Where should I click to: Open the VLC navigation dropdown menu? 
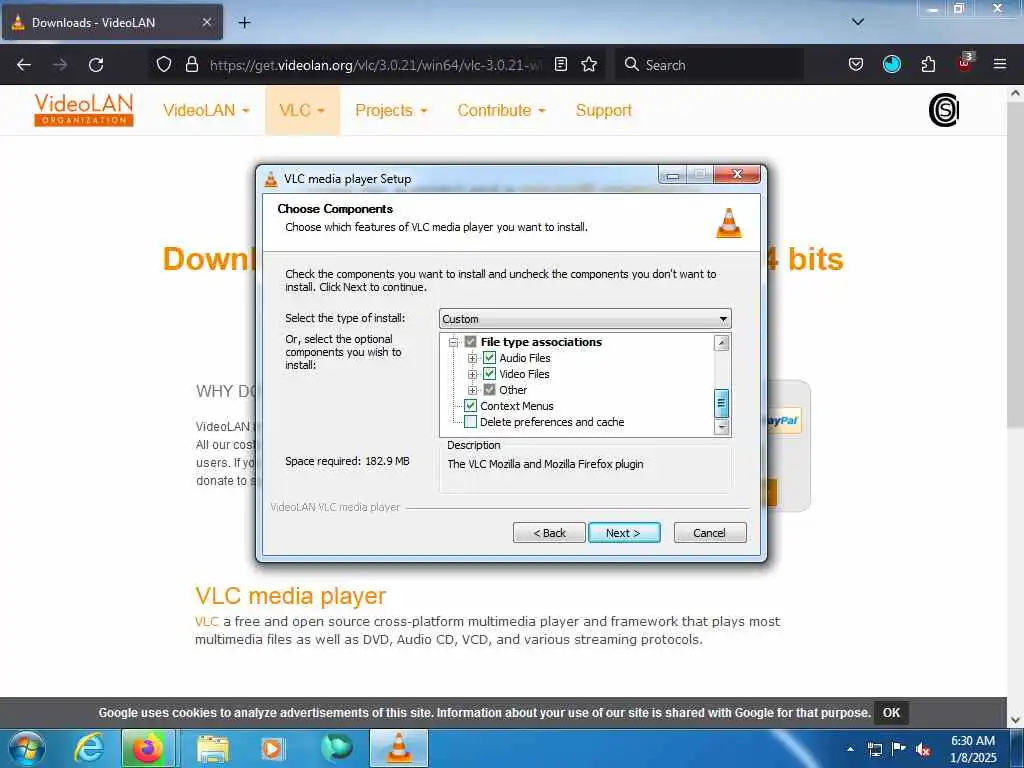[302, 110]
